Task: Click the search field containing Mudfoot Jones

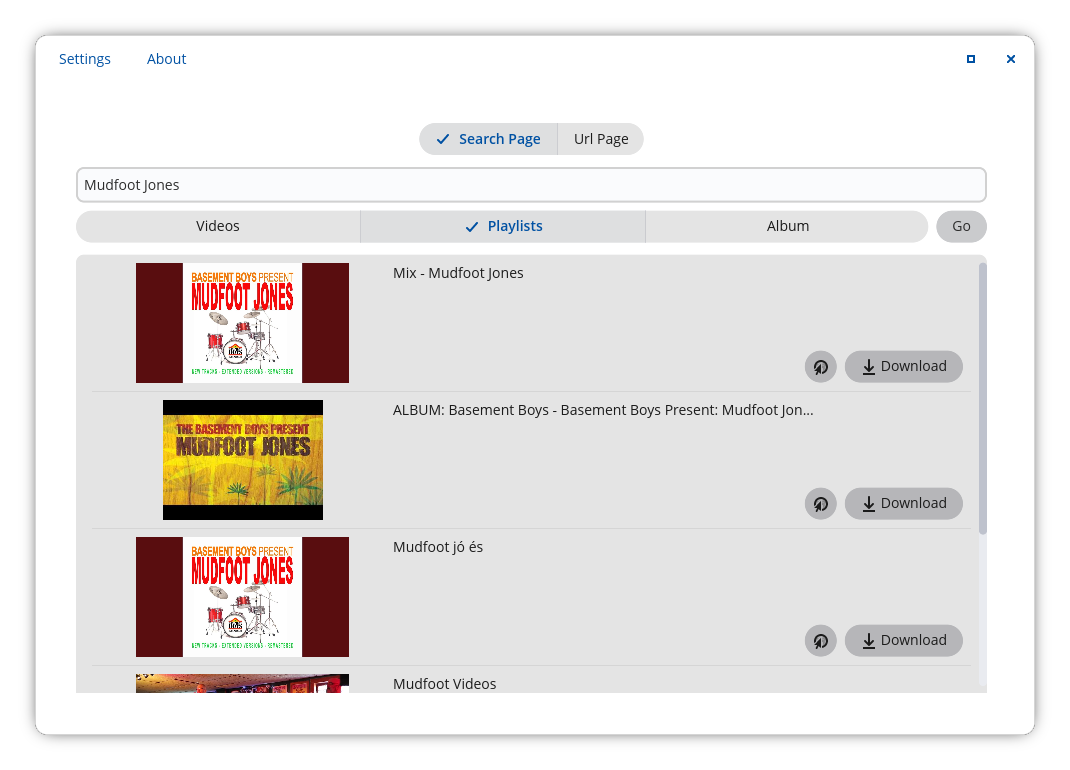Action: point(530,185)
